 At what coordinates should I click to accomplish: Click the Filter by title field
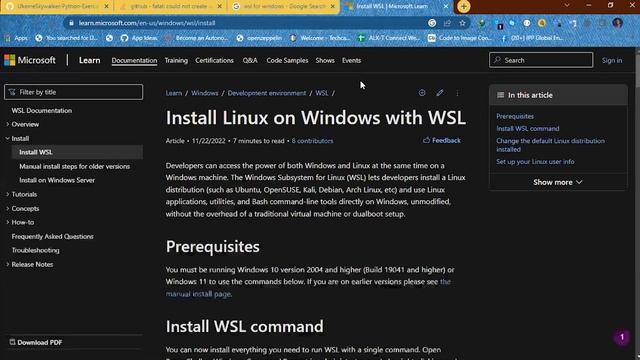tap(73, 92)
